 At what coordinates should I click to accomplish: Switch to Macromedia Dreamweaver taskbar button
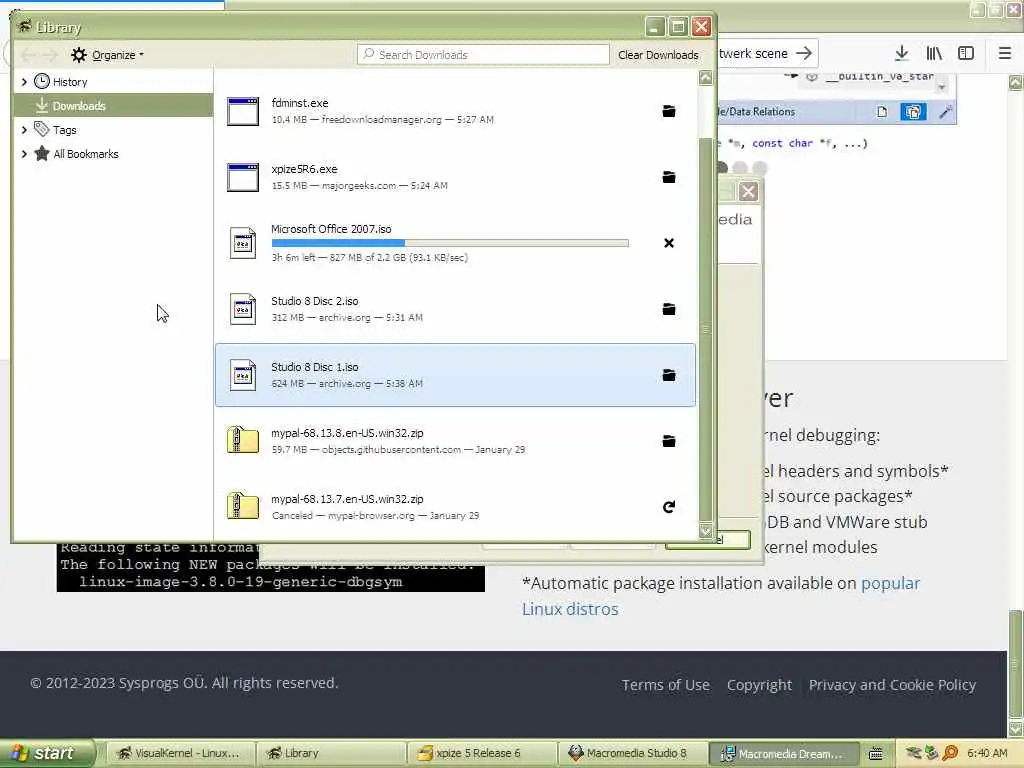click(784, 754)
